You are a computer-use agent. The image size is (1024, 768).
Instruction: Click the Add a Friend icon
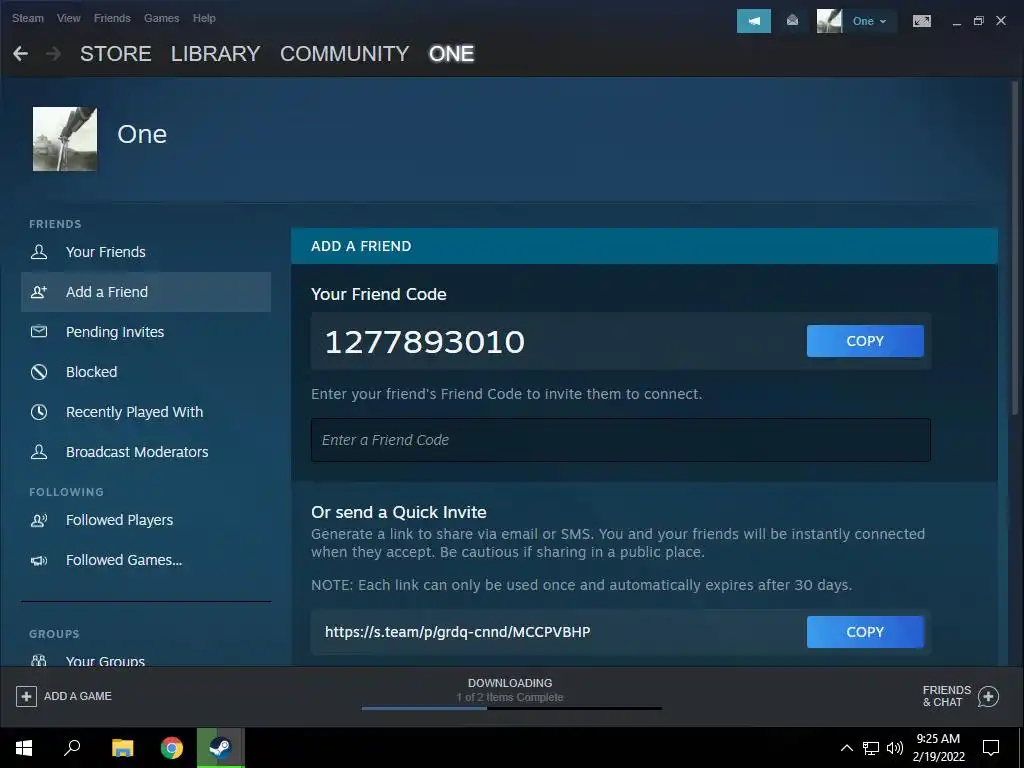click(x=39, y=292)
